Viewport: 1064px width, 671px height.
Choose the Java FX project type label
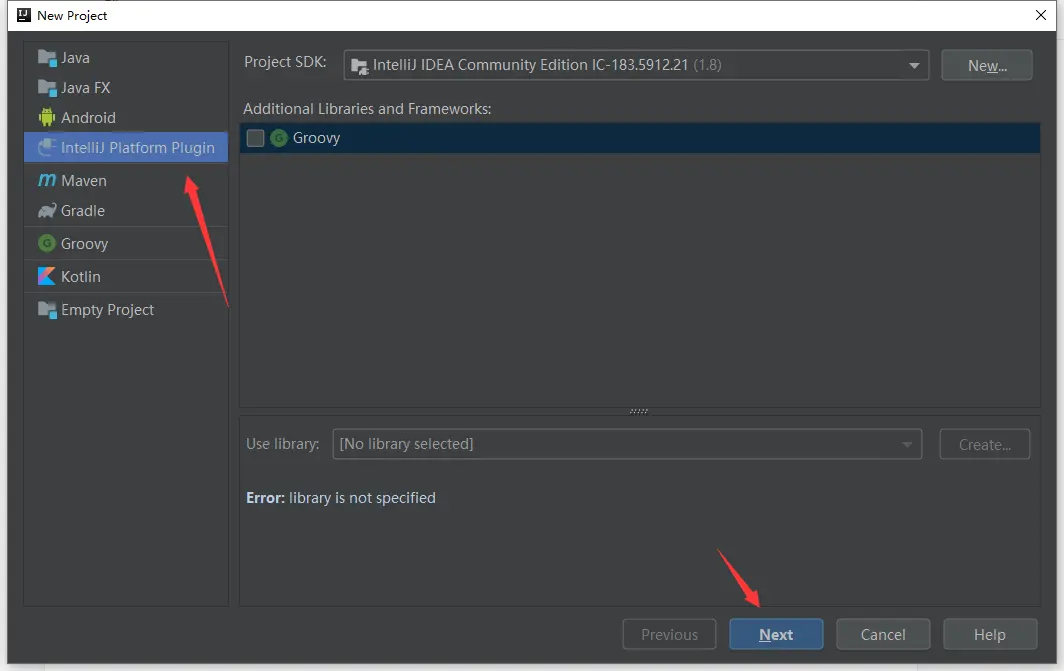pos(86,88)
